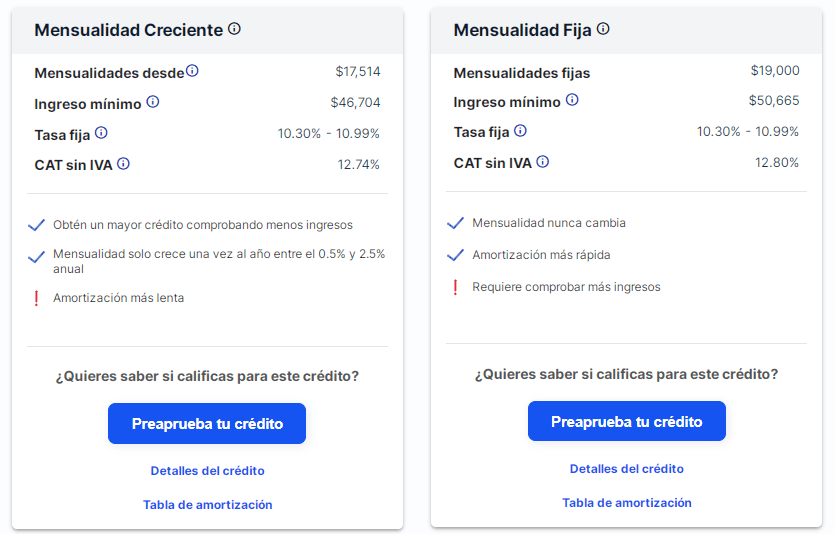This screenshot has width=835, height=540.
Task: Click checkmark beside Amortización más rápida
Action: coord(456,255)
